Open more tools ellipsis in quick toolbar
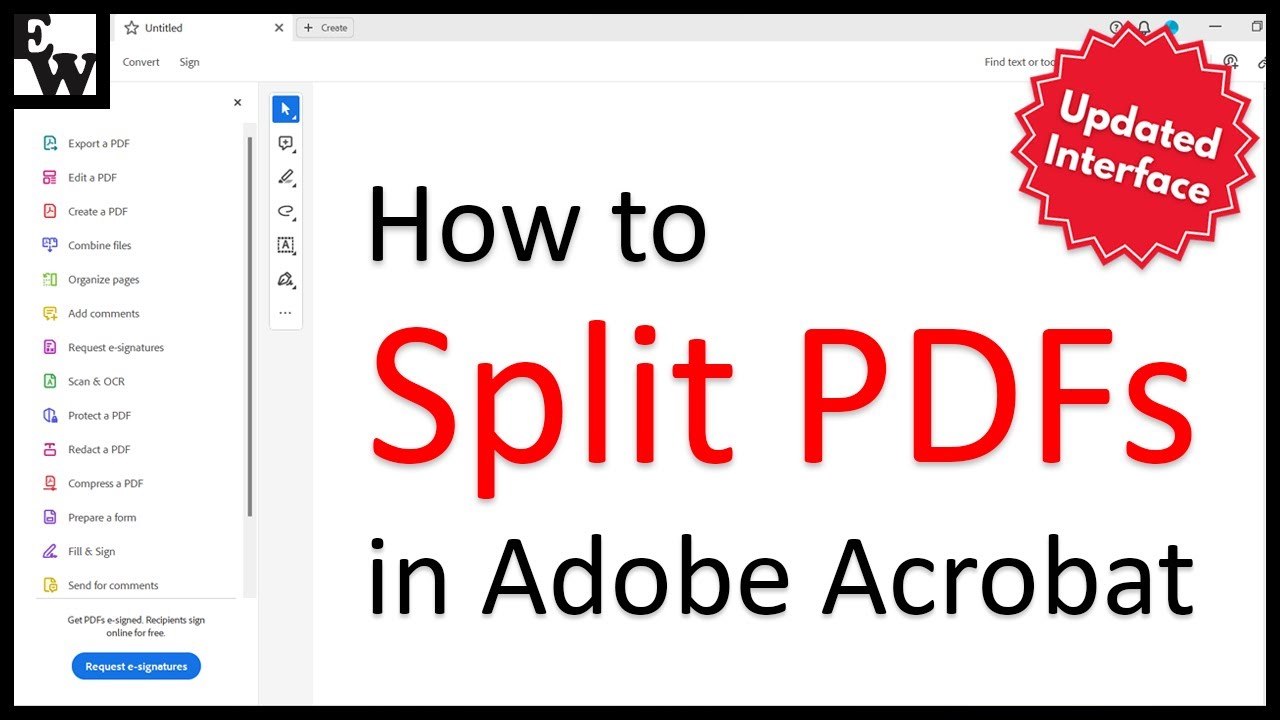Viewport: 1280px width, 720px height. 286,313
